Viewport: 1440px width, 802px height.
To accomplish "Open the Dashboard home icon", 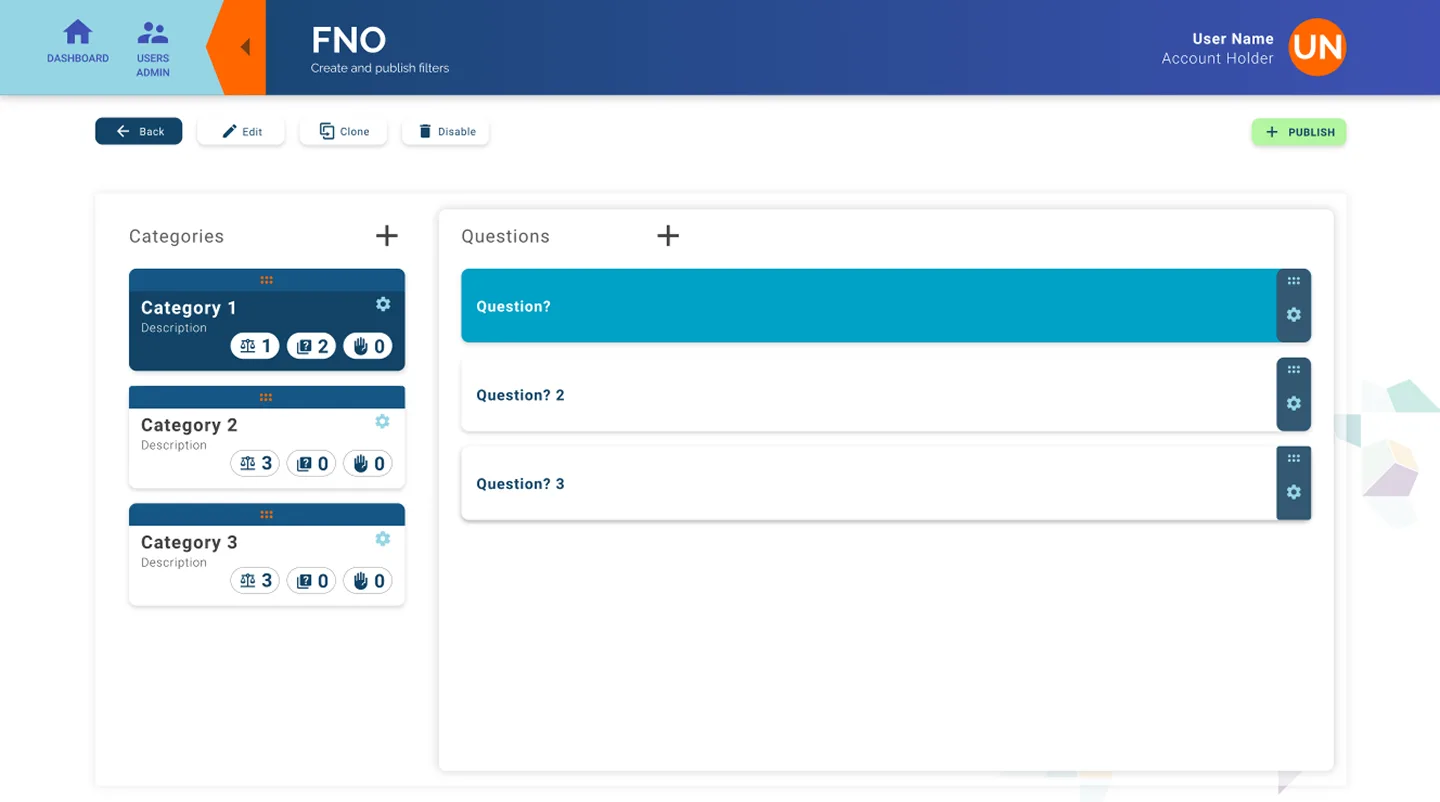I will coord(77,33).
